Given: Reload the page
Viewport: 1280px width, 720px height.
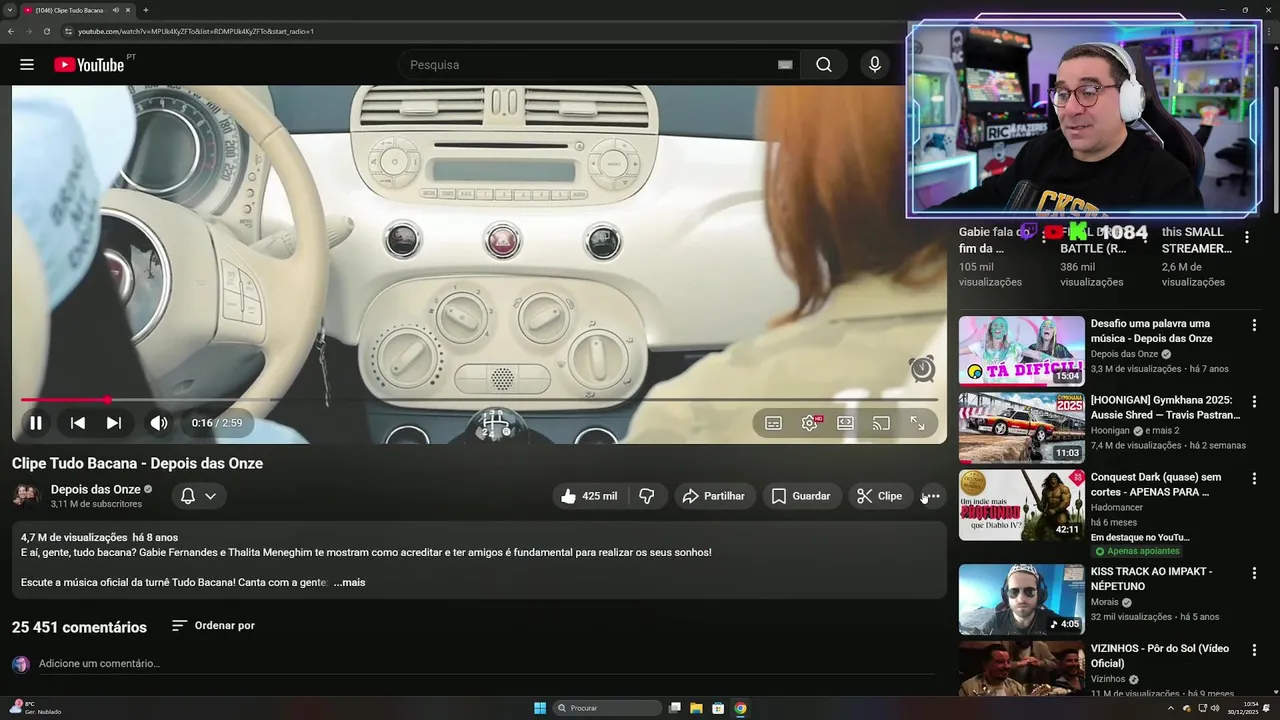Looking at the screenshot, I should click(47, 31).
